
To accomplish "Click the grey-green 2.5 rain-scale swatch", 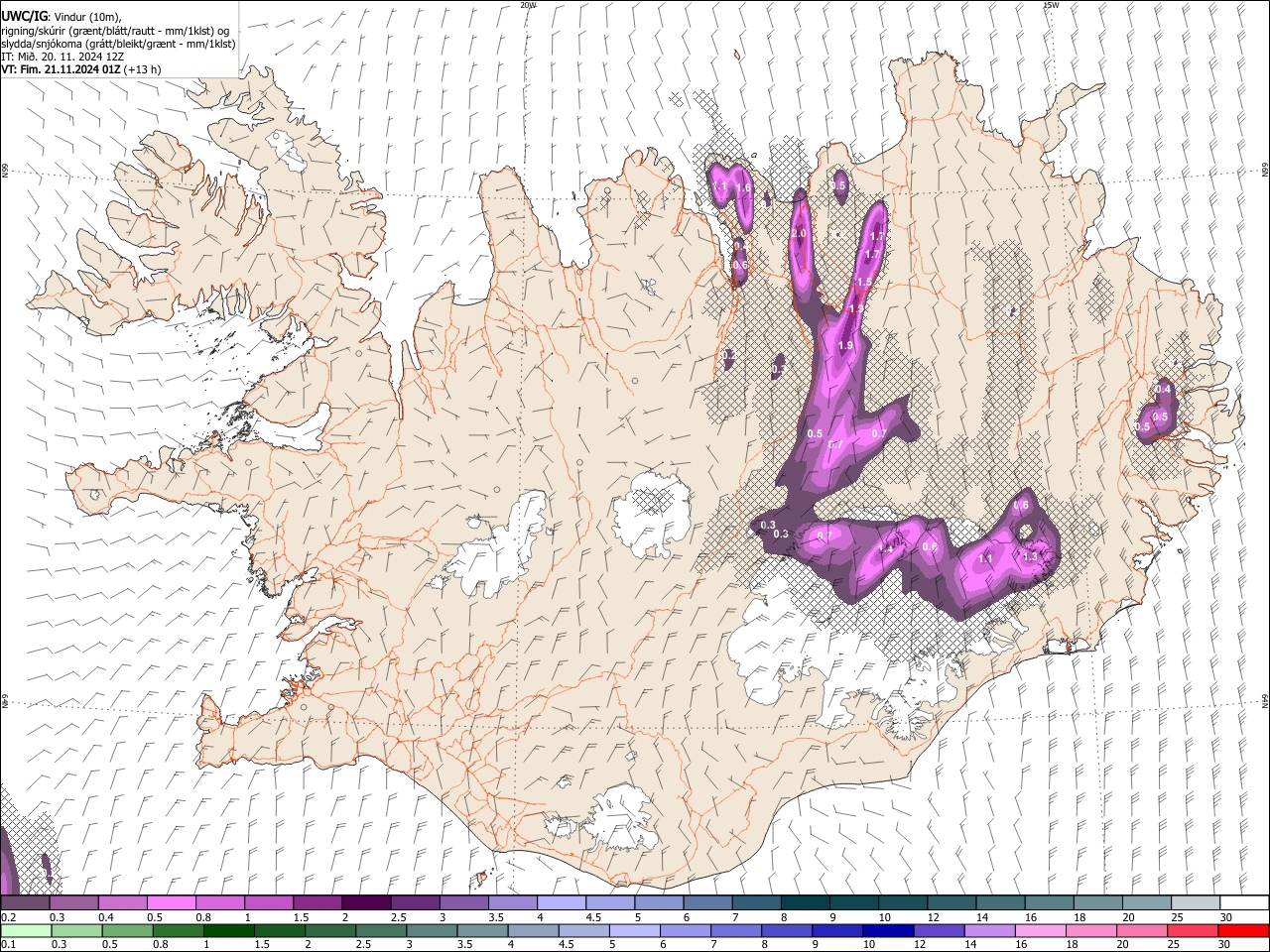I will (381, 931).
